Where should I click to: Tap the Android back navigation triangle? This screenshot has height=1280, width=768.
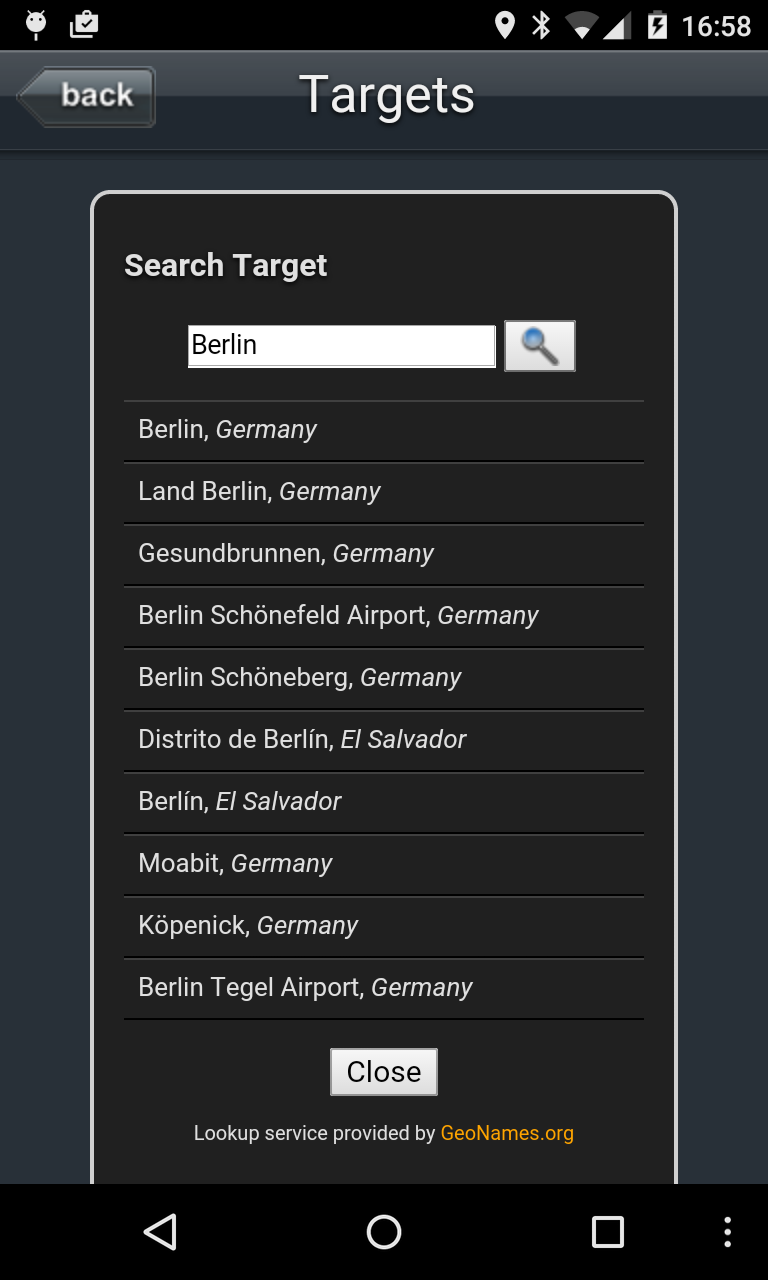coord(160,1232)
